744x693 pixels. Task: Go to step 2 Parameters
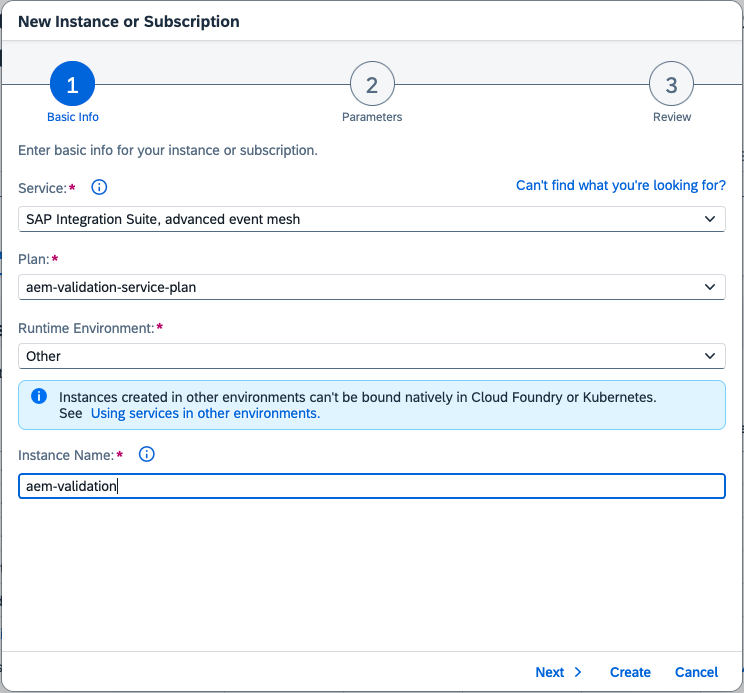[372, 84]
